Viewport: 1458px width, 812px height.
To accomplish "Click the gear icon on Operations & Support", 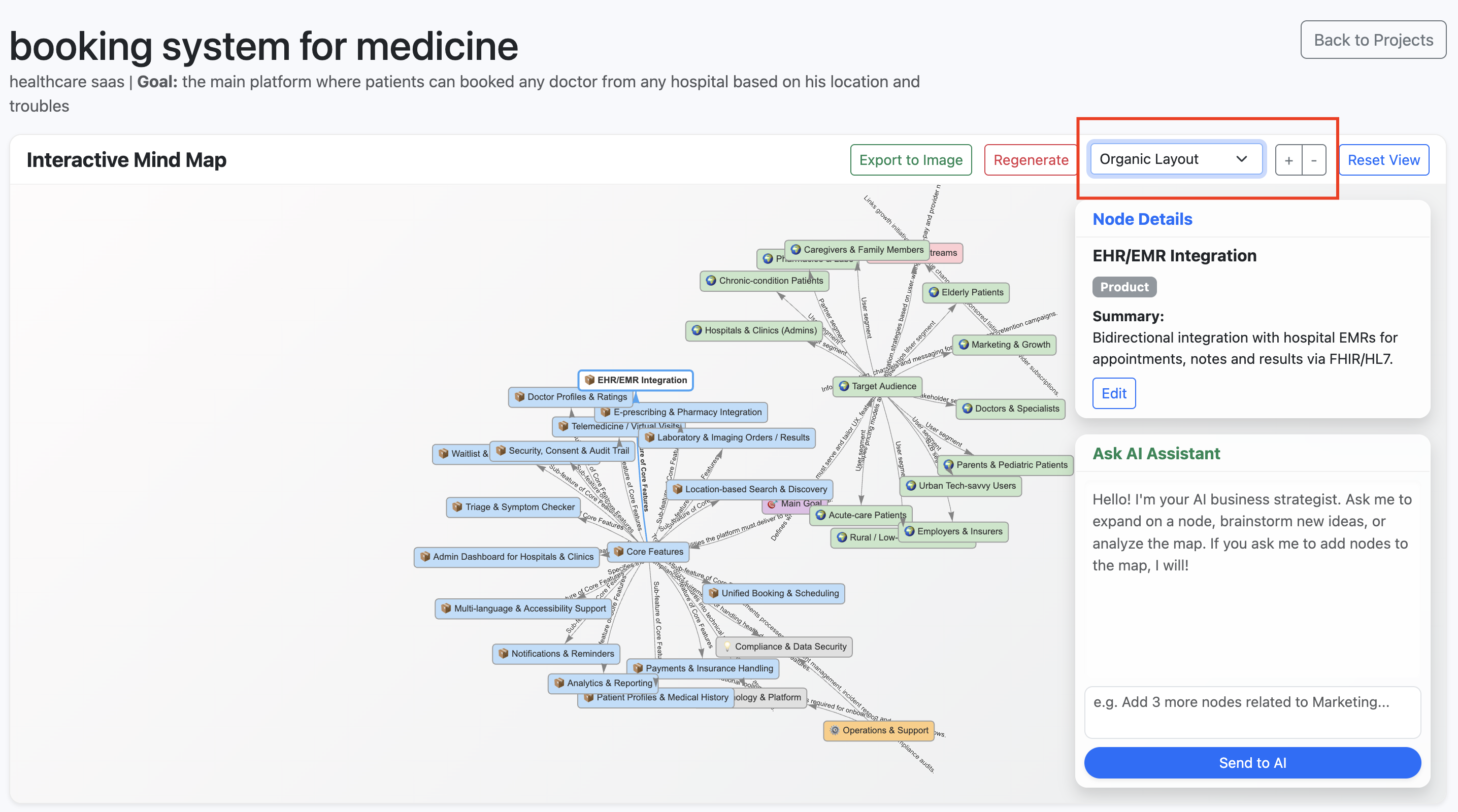I will (834, 730).
